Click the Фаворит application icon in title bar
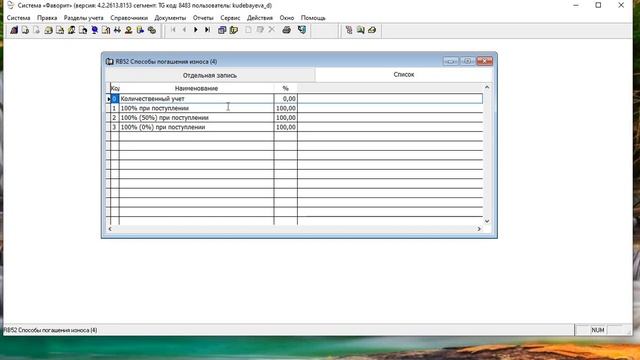 [11, 5]
